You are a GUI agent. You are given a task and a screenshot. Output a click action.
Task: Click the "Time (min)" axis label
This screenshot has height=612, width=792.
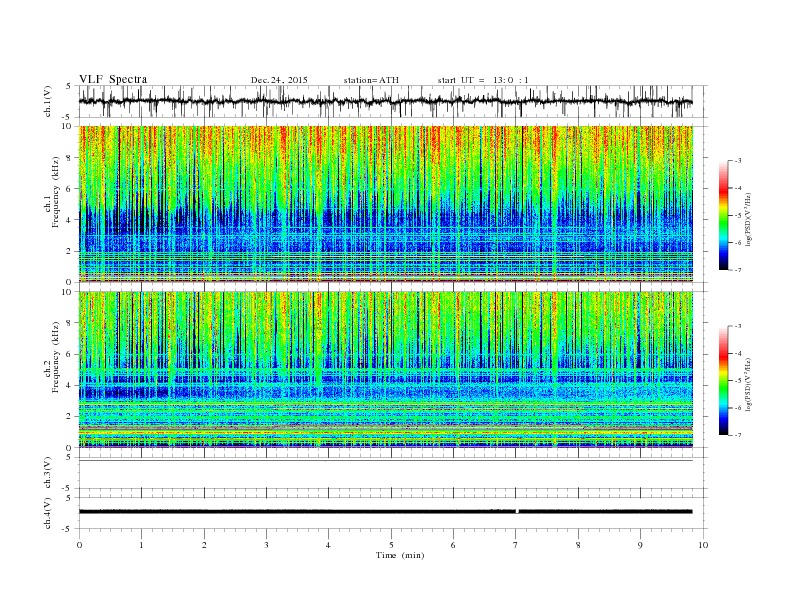400,555
